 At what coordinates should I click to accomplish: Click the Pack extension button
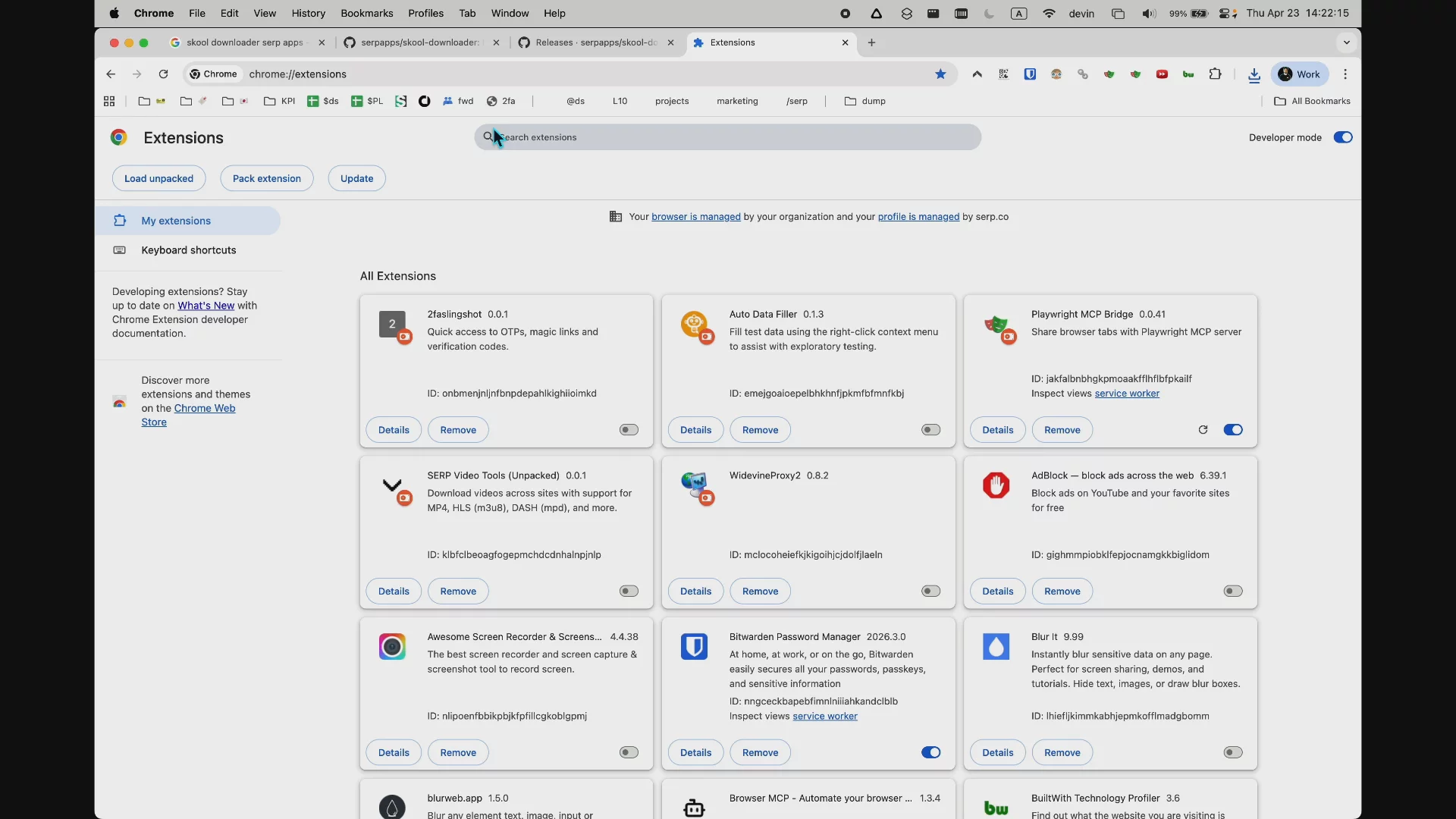tap(267, 178)
